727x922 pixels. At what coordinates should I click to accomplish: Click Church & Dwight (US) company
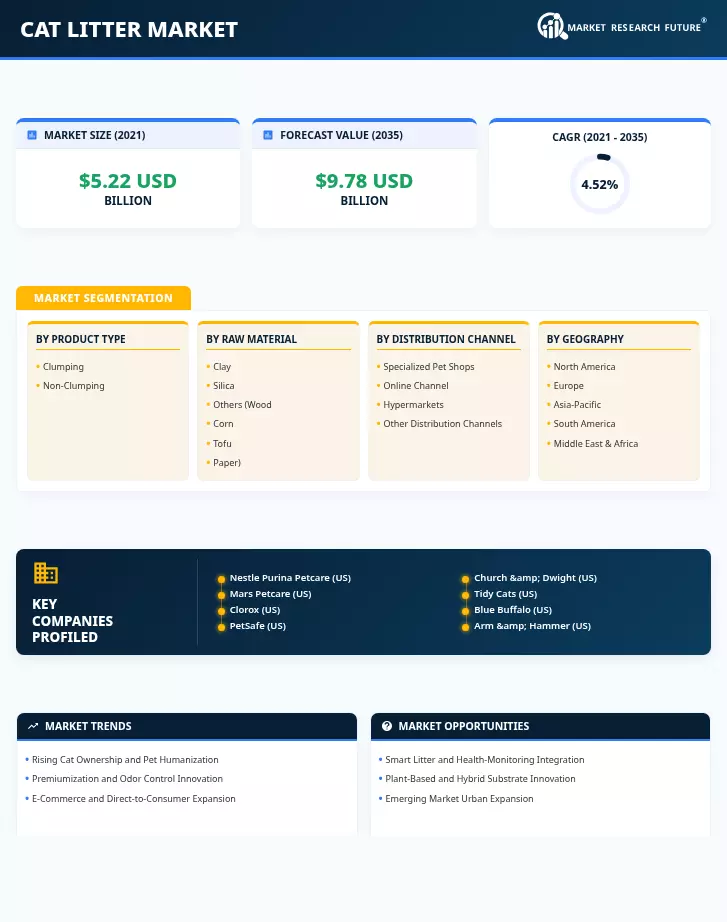click(535, 578)
